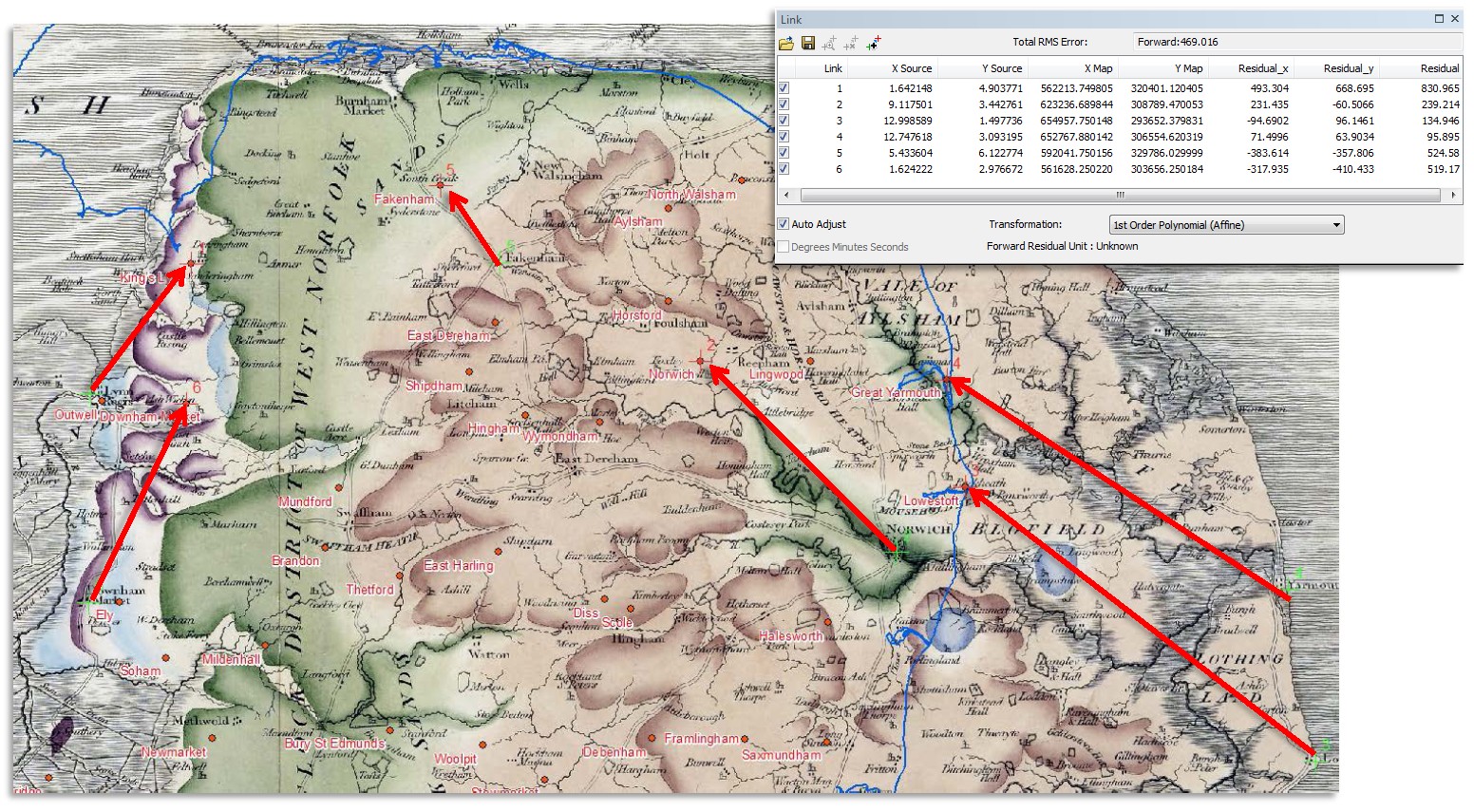Click the left arrow of the table scrollbar
Screen dimensions: 1474x812
tap(785, 195)
